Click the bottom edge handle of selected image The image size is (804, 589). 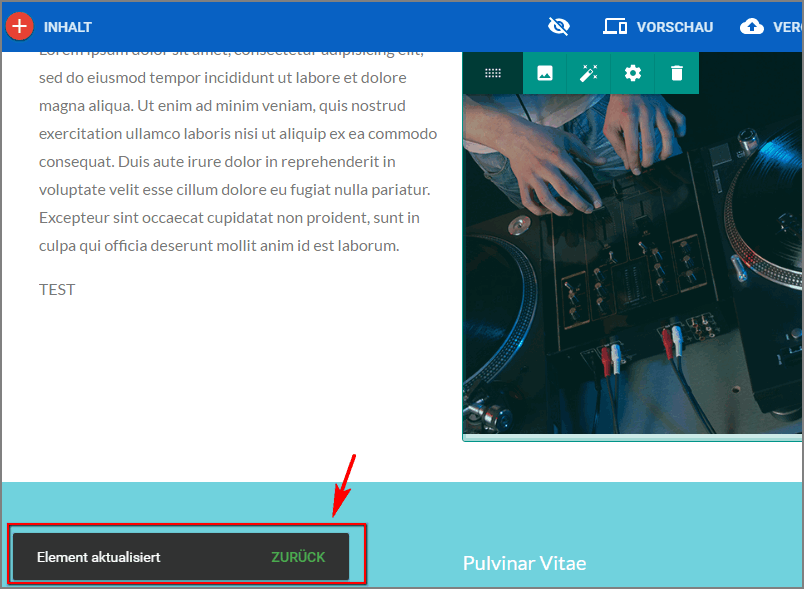coord(632,437)
